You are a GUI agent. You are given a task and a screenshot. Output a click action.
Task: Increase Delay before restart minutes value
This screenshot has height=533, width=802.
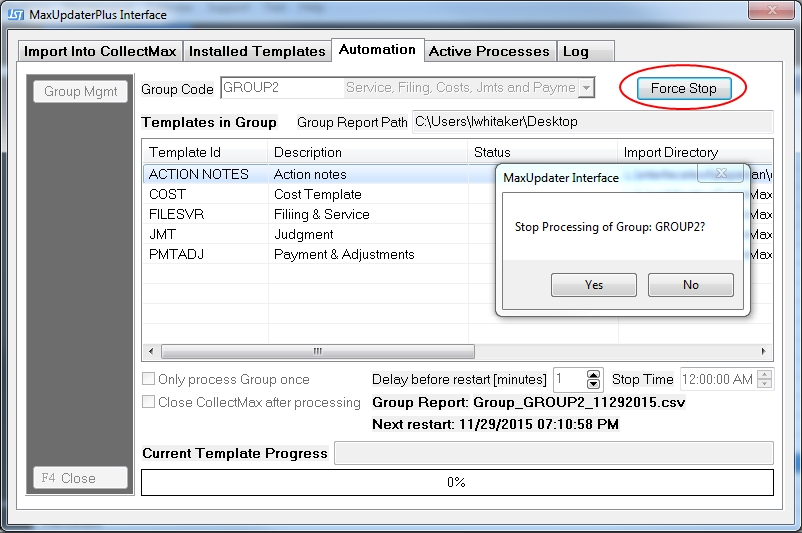(593, 375)
